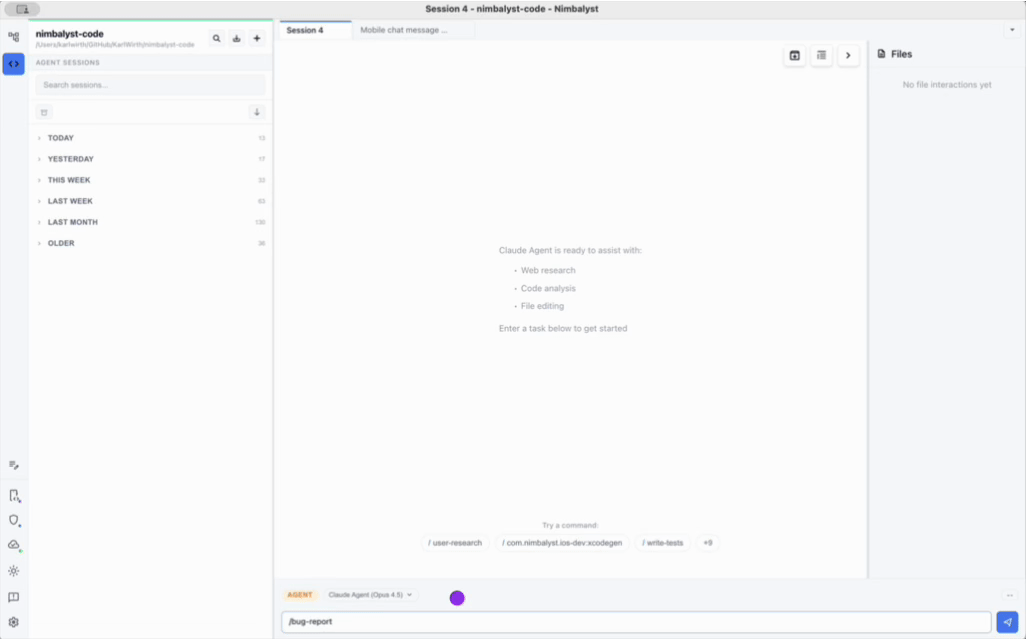Click the /write-tests command suggestion

[663, 543]
